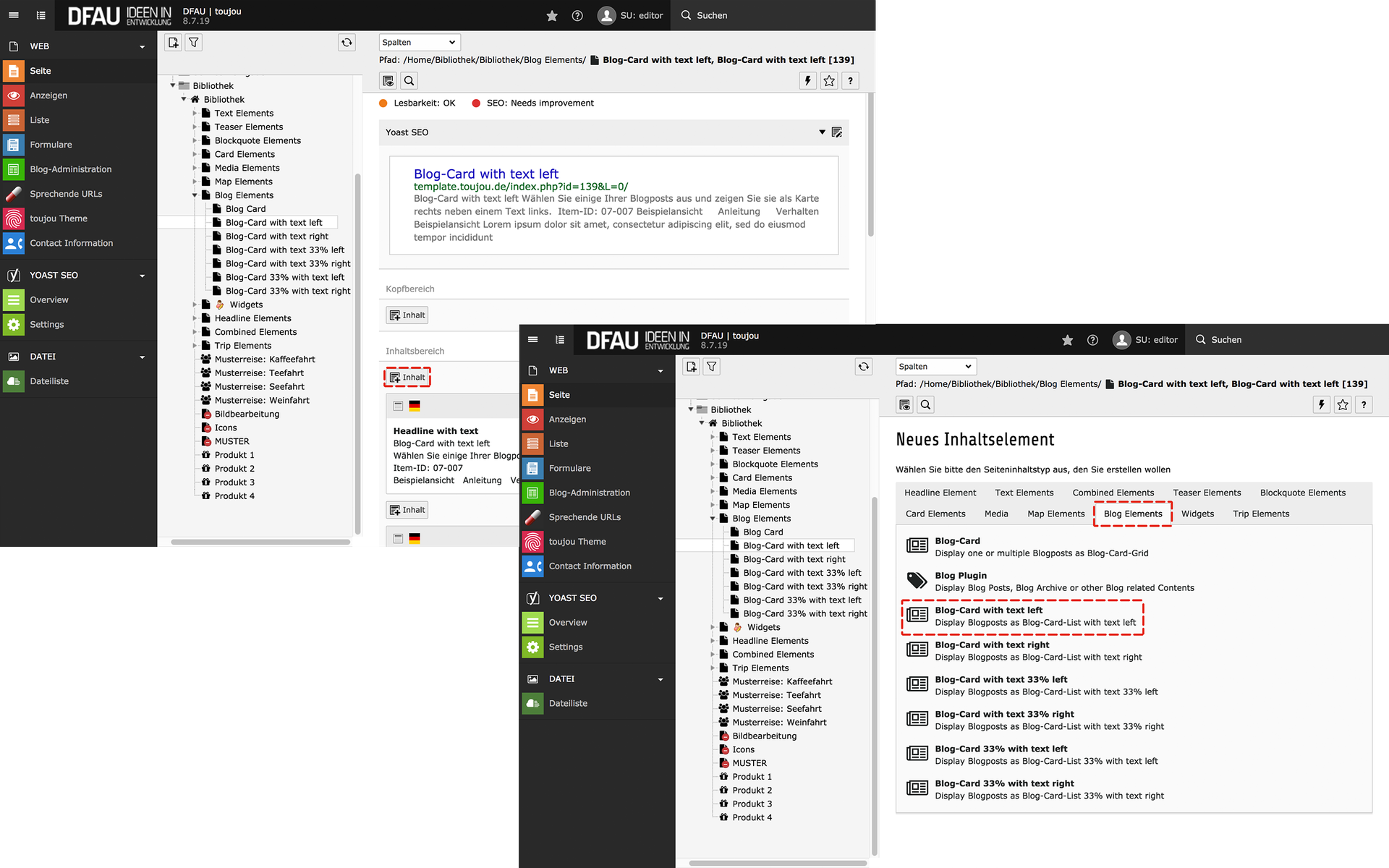Open the Spalten dropdown above the Neues Inhaltselement heading
The width and height of the screenshot is (1389, 868).
click(935, 367)
